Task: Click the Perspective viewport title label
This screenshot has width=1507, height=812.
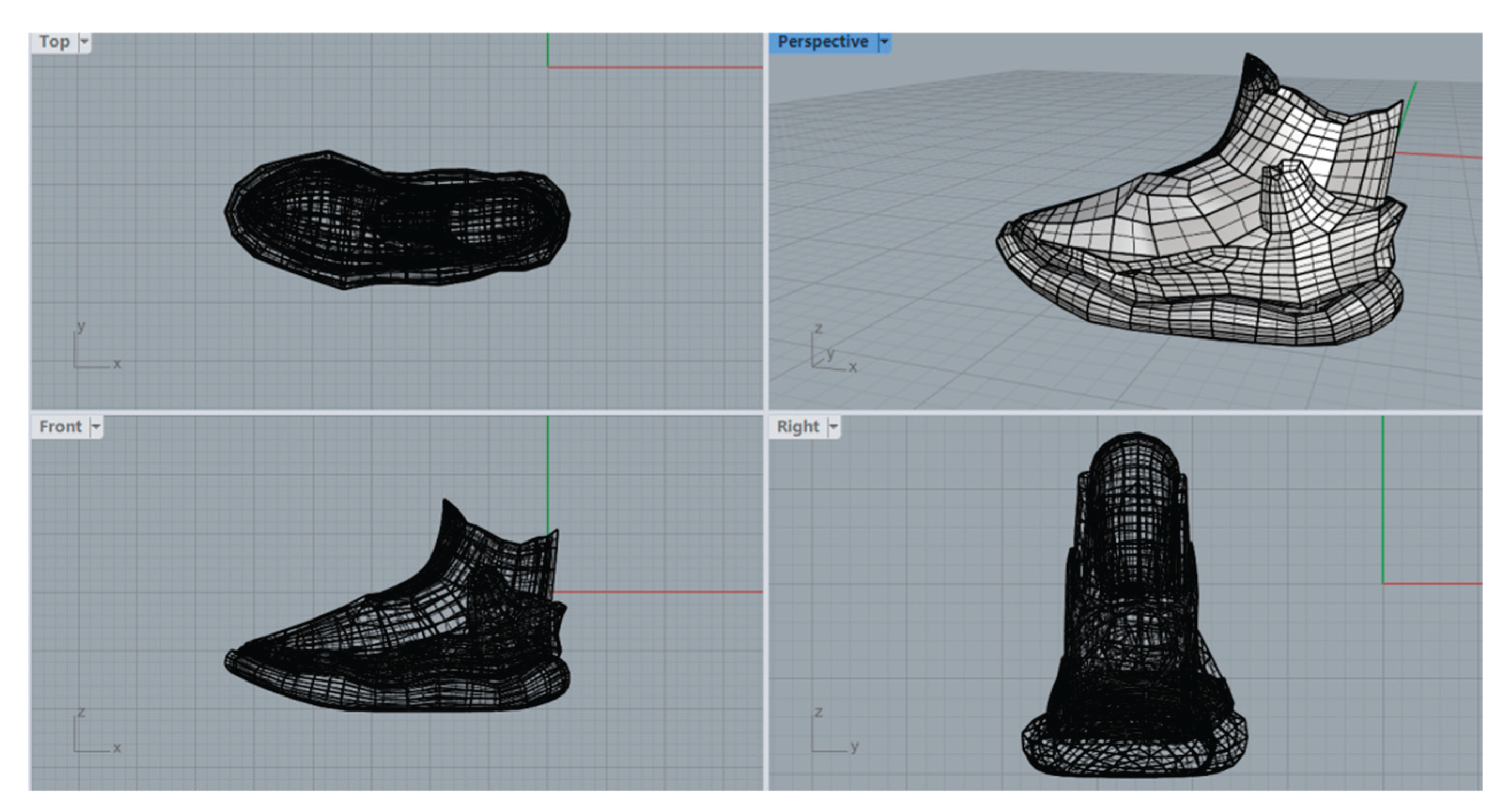Action: pos(822,42)
